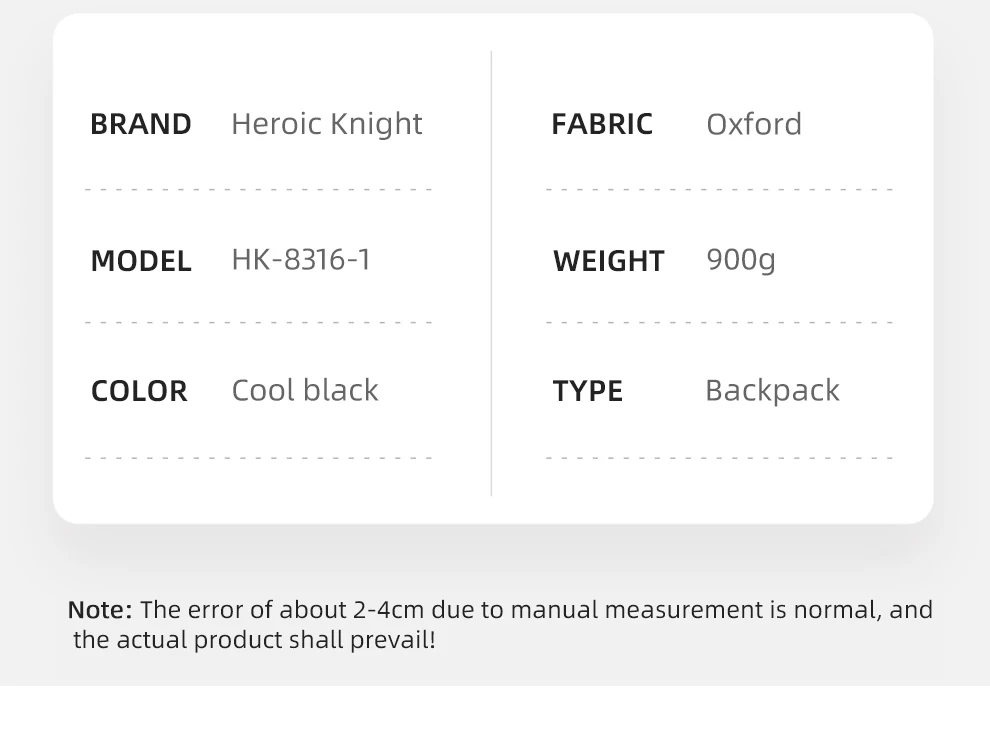Click the BRAND label
Screen dimensions: 990x736
tap(140, 124)
